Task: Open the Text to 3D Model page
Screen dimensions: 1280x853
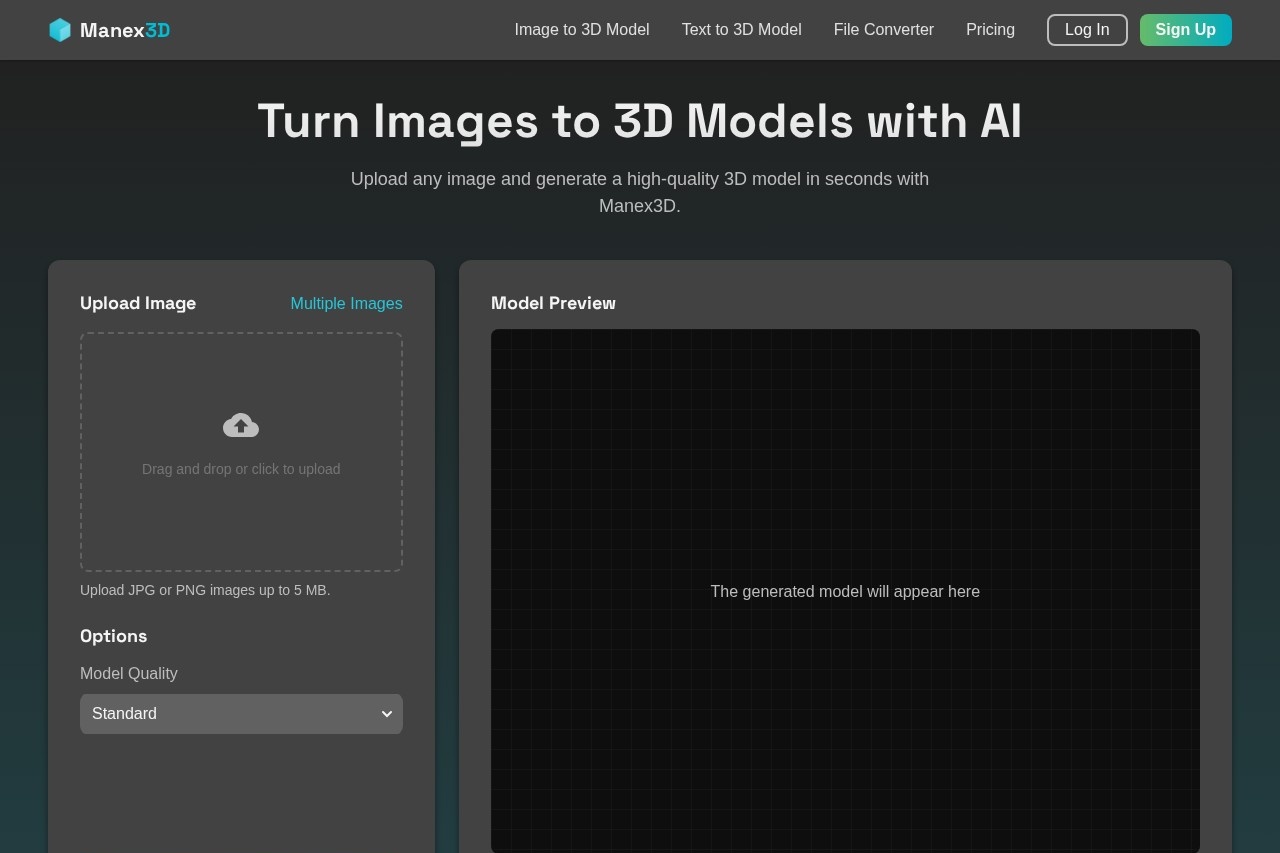Action: click(x=741, y=30)
